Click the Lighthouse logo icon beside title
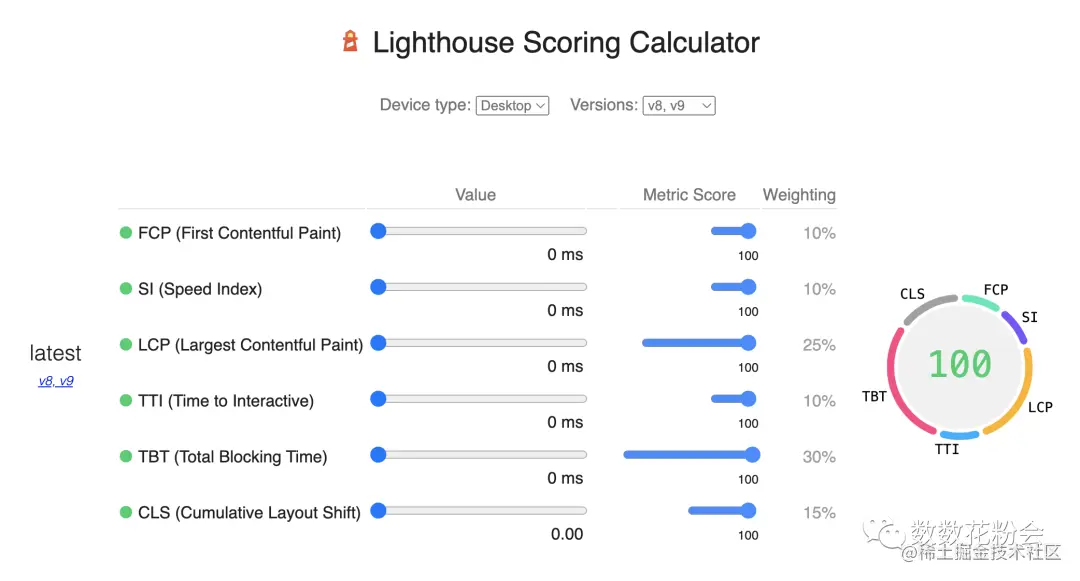Image resolution: width=1080 pixels, height=581 pixels. pos(351,41)
